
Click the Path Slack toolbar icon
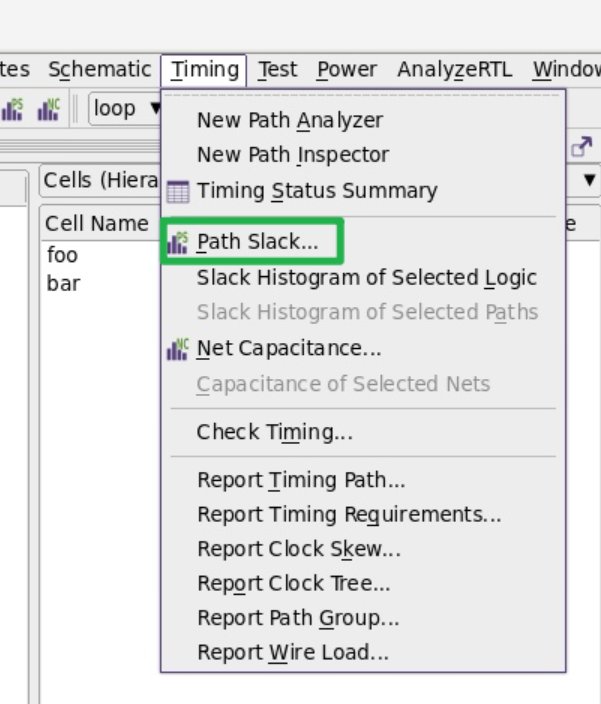[11, 110]
